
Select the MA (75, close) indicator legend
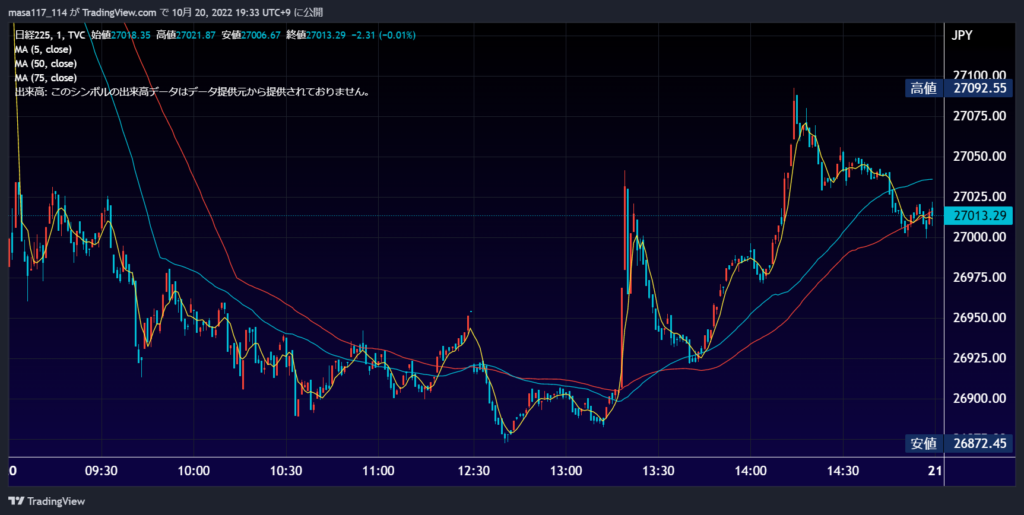coord(46,78)
